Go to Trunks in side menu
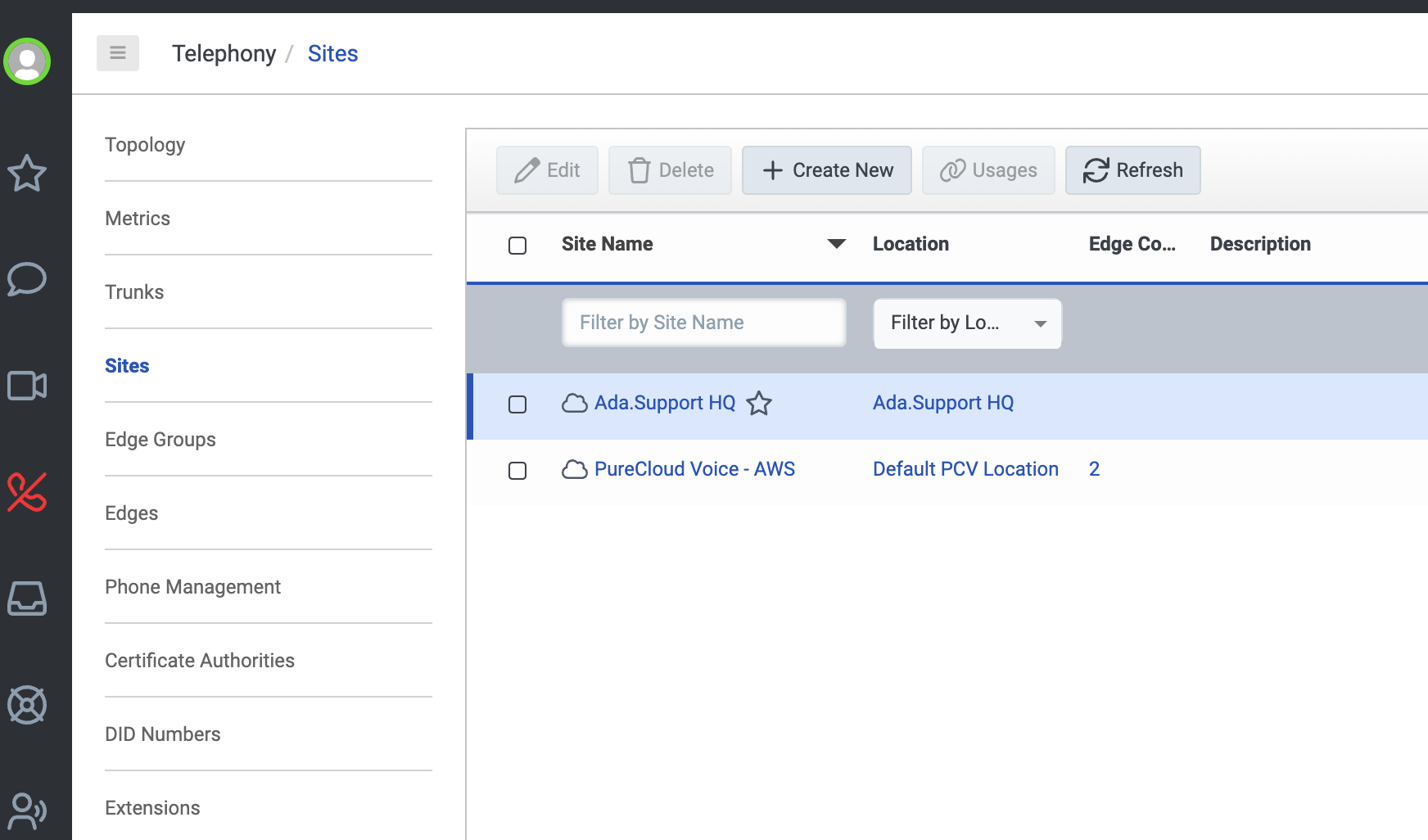The width and height of the screenshot is (1428, 840). point(134,292)
